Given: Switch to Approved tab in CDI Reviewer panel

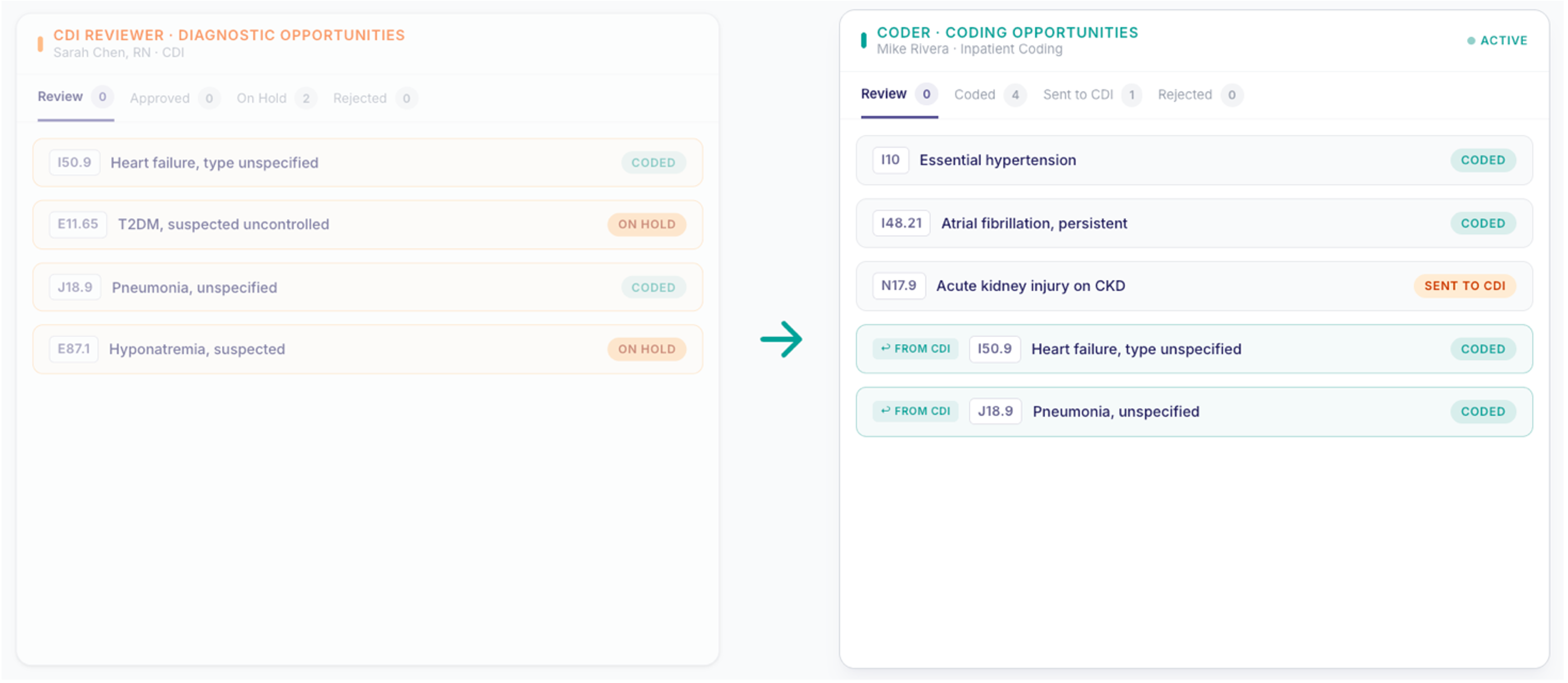Looking at the screenshot, I should click(175, 98).
